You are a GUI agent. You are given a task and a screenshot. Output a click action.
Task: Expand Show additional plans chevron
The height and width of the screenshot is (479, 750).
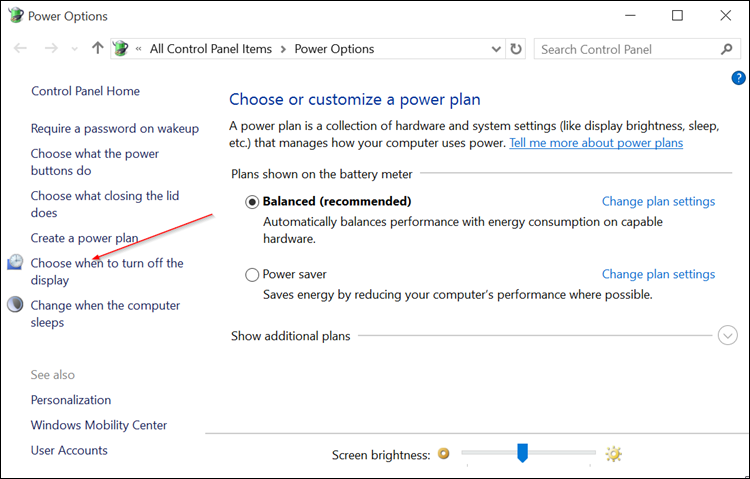728,335
